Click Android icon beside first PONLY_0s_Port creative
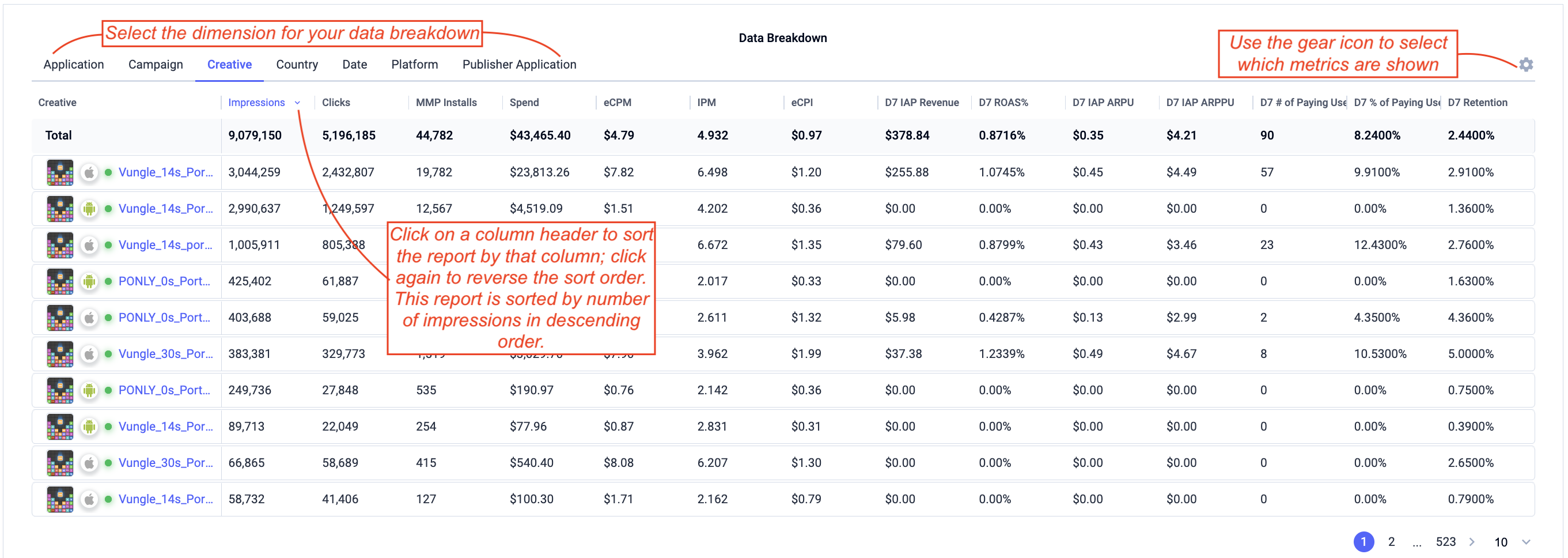This screenshot has height=558, width=1568. coord(89,281)
